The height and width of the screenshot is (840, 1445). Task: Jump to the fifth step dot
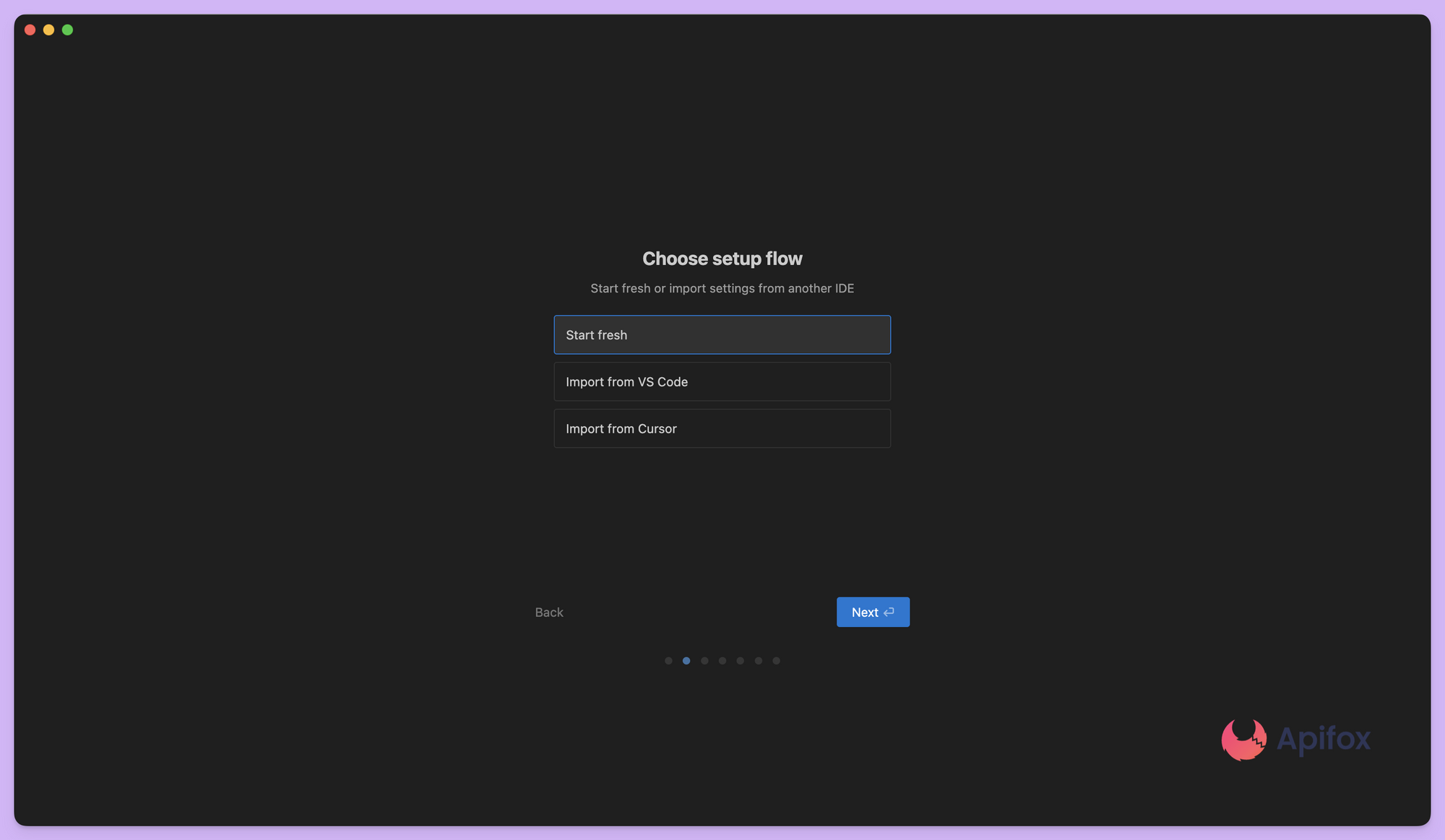(740, 660)
